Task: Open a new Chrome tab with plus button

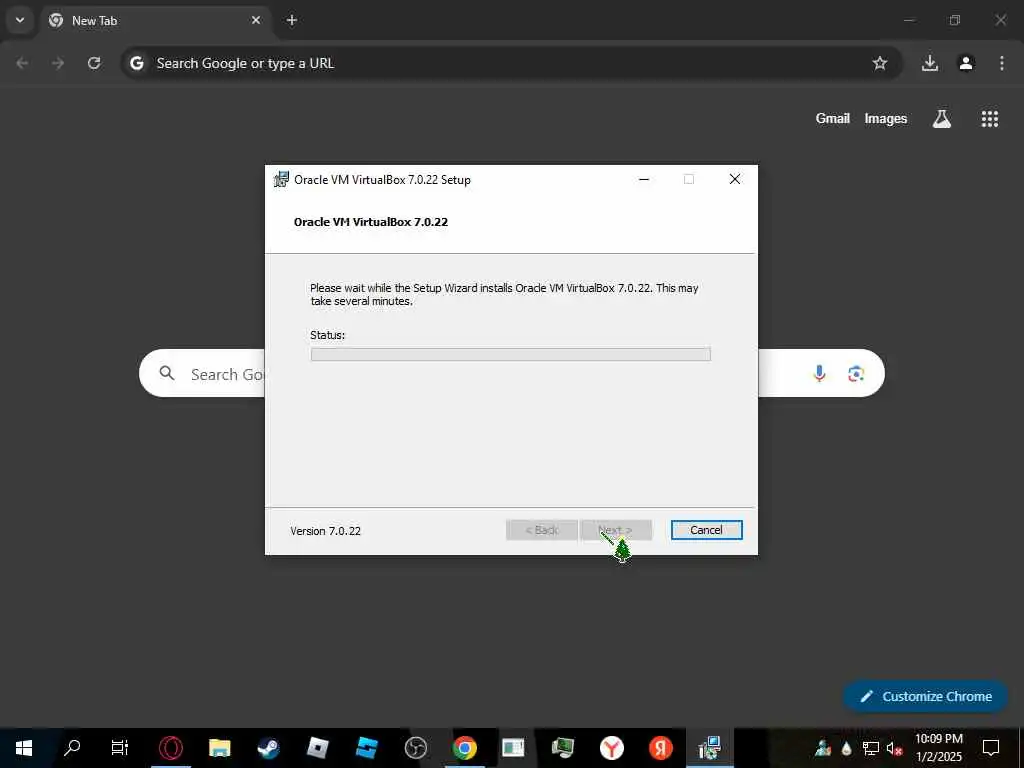Action: pos(292,20)
